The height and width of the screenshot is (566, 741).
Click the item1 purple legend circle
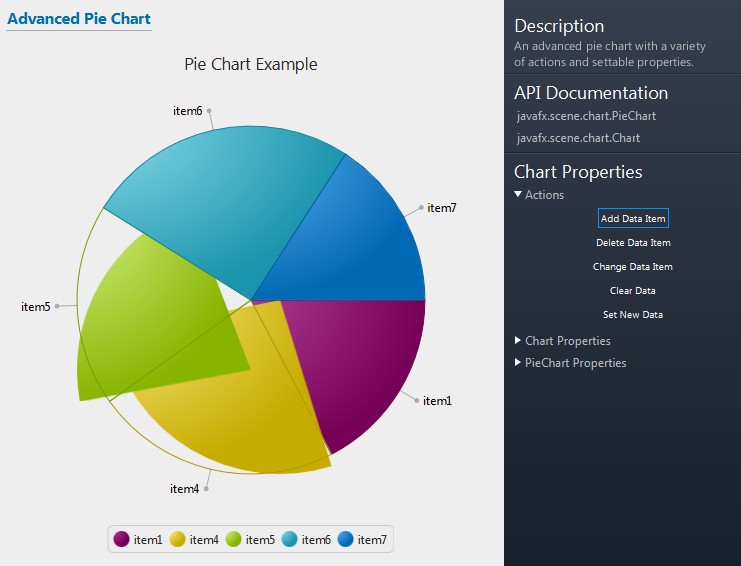coord(122,539)
